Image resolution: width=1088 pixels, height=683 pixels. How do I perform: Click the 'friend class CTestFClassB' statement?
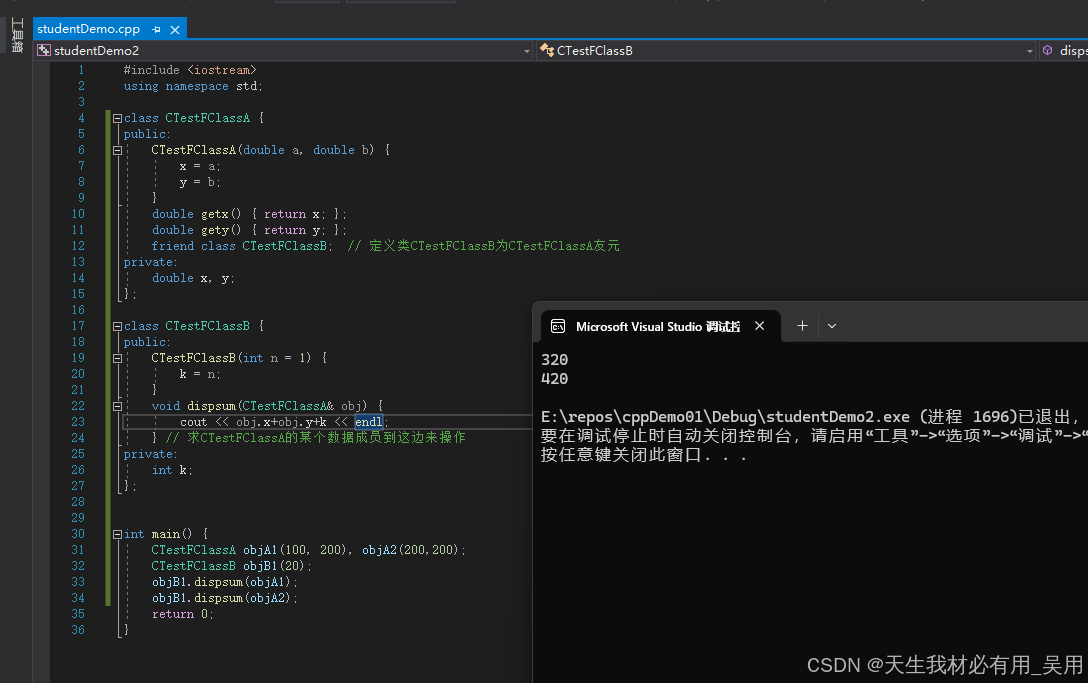tap(241, 246)
